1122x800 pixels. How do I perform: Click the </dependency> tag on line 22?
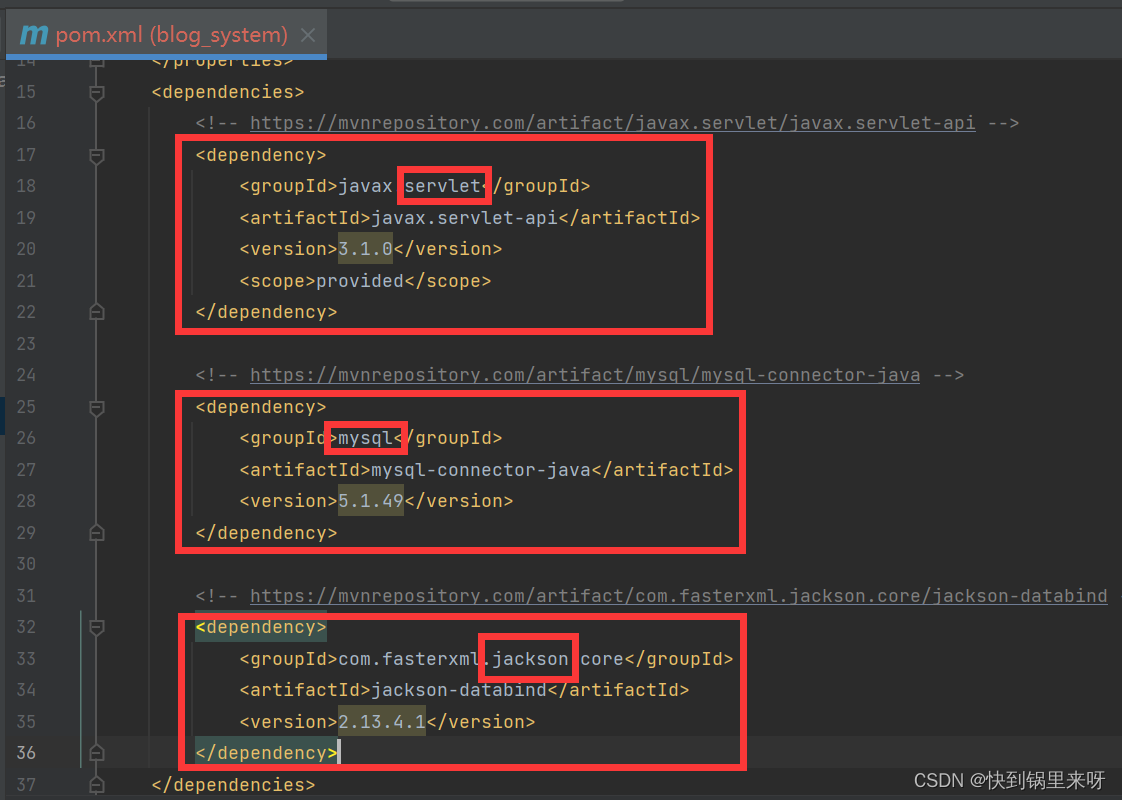[x=266, y=312]
